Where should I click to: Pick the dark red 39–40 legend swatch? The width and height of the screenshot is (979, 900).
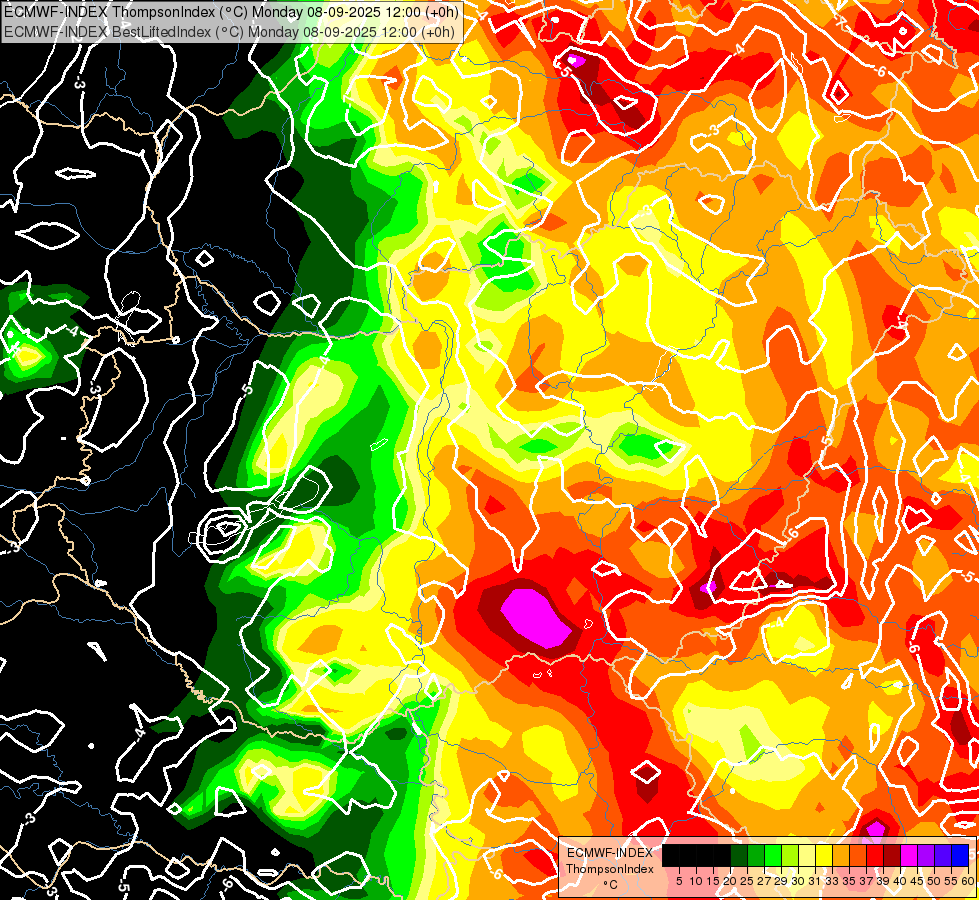click(x=892, y=856)
